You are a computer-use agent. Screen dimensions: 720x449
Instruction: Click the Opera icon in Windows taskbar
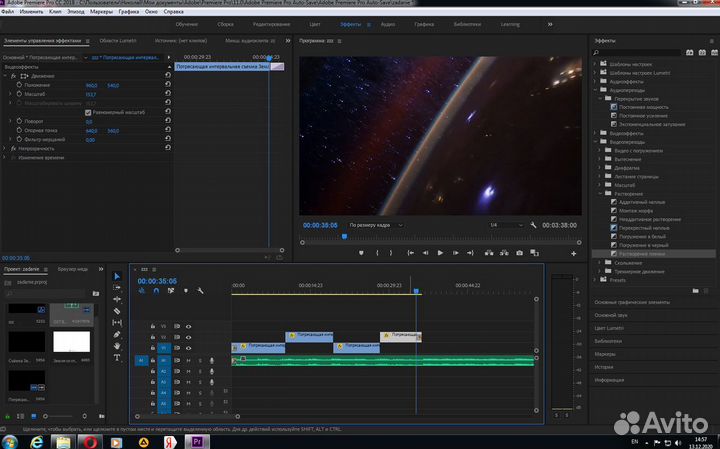point(90,440)
